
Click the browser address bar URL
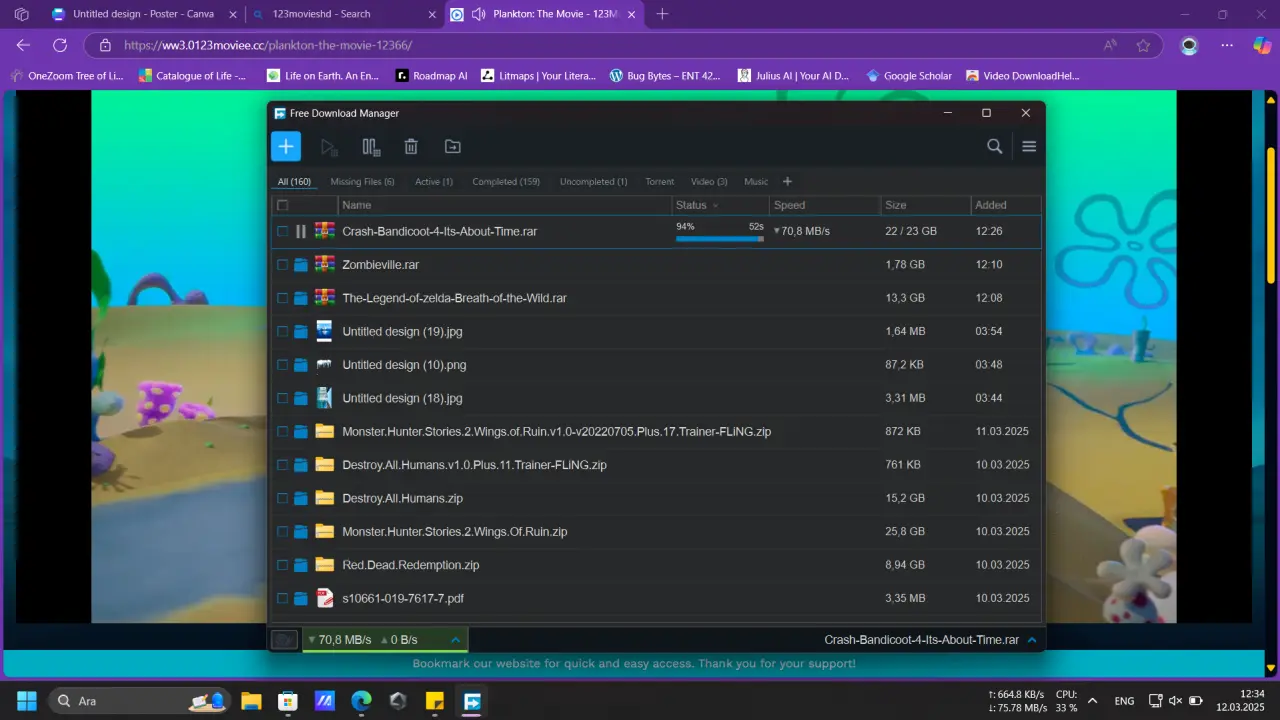(268, 45)
